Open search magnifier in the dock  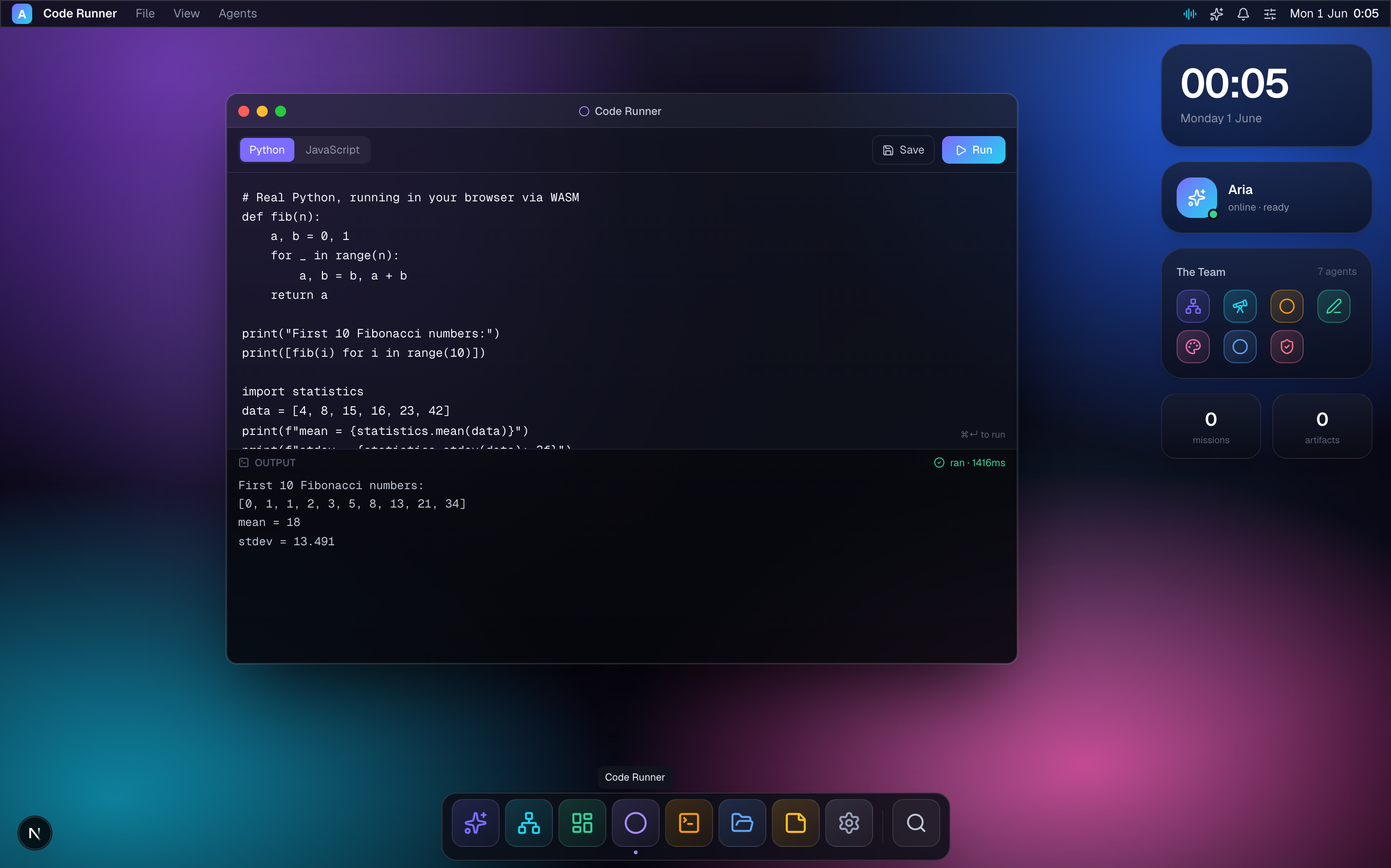click(x=916, y=822)
